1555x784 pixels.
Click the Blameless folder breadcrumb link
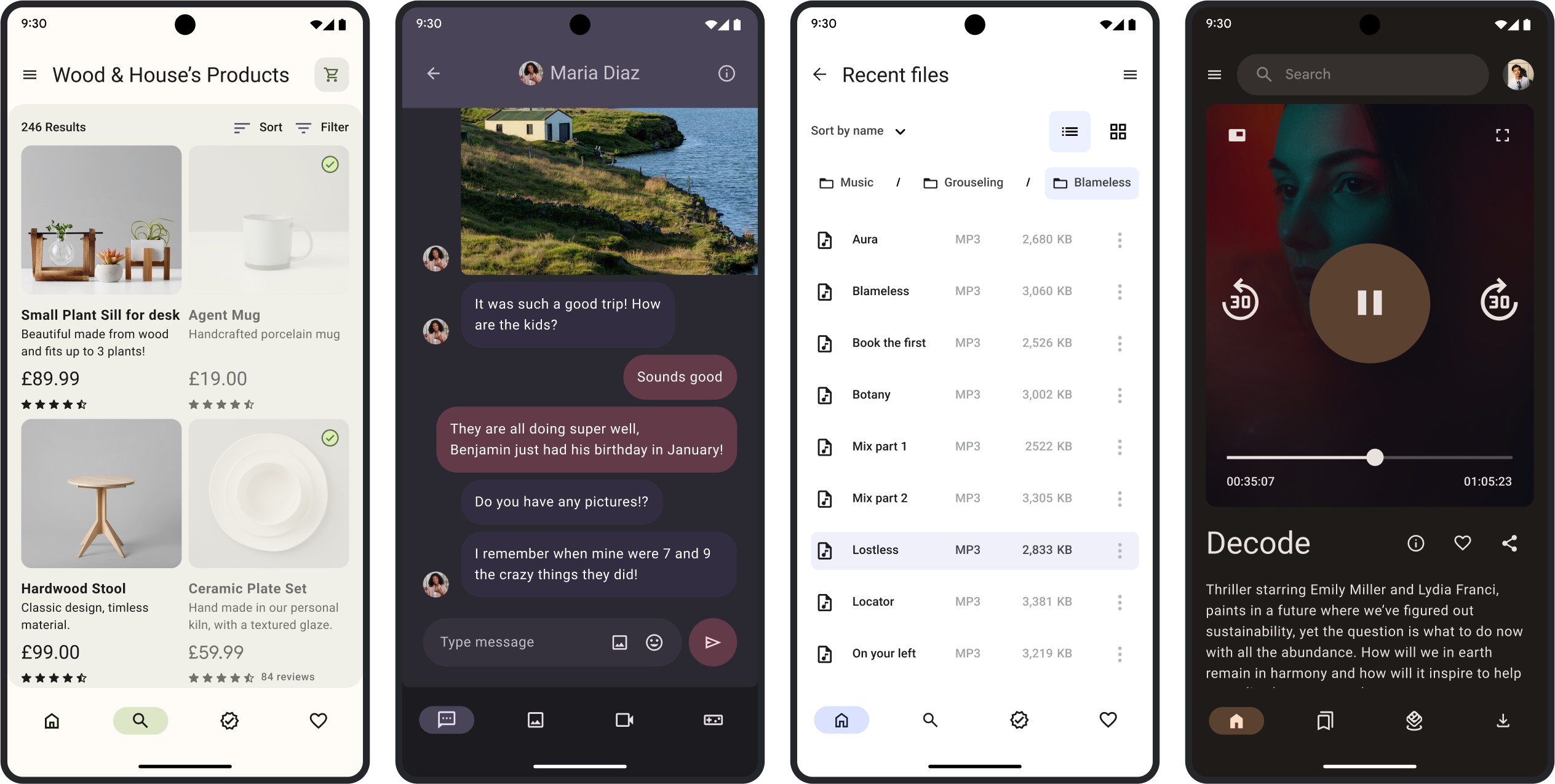(x=1091, y=182)
